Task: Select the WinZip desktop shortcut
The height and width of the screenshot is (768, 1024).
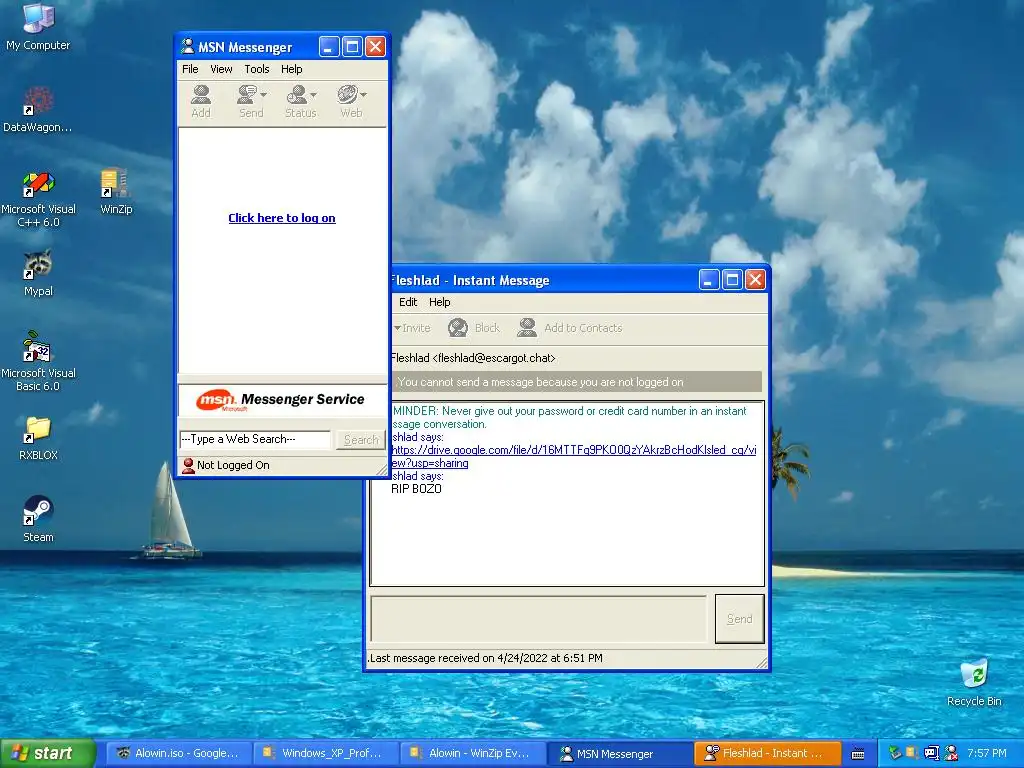Action: point(116,191)
